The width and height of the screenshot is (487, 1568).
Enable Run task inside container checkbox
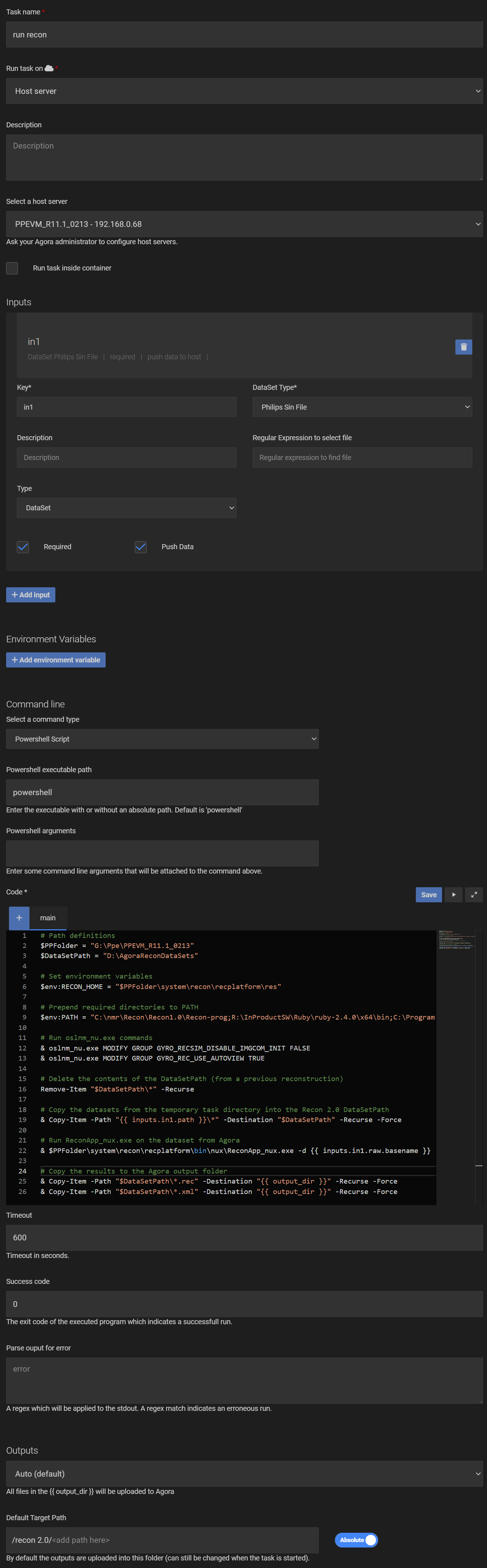coord(12,268)
